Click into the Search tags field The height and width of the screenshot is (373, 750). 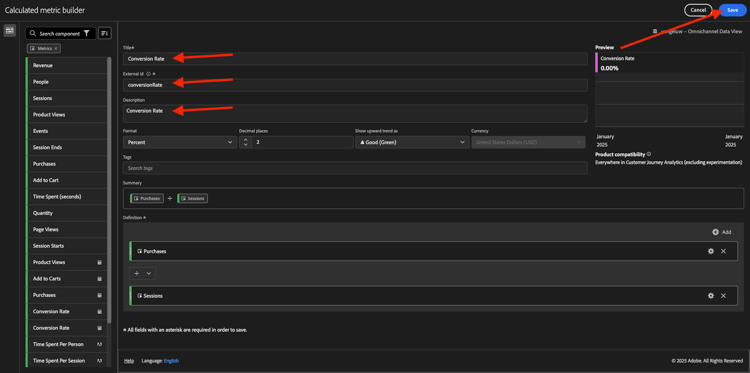coord(355,168)
